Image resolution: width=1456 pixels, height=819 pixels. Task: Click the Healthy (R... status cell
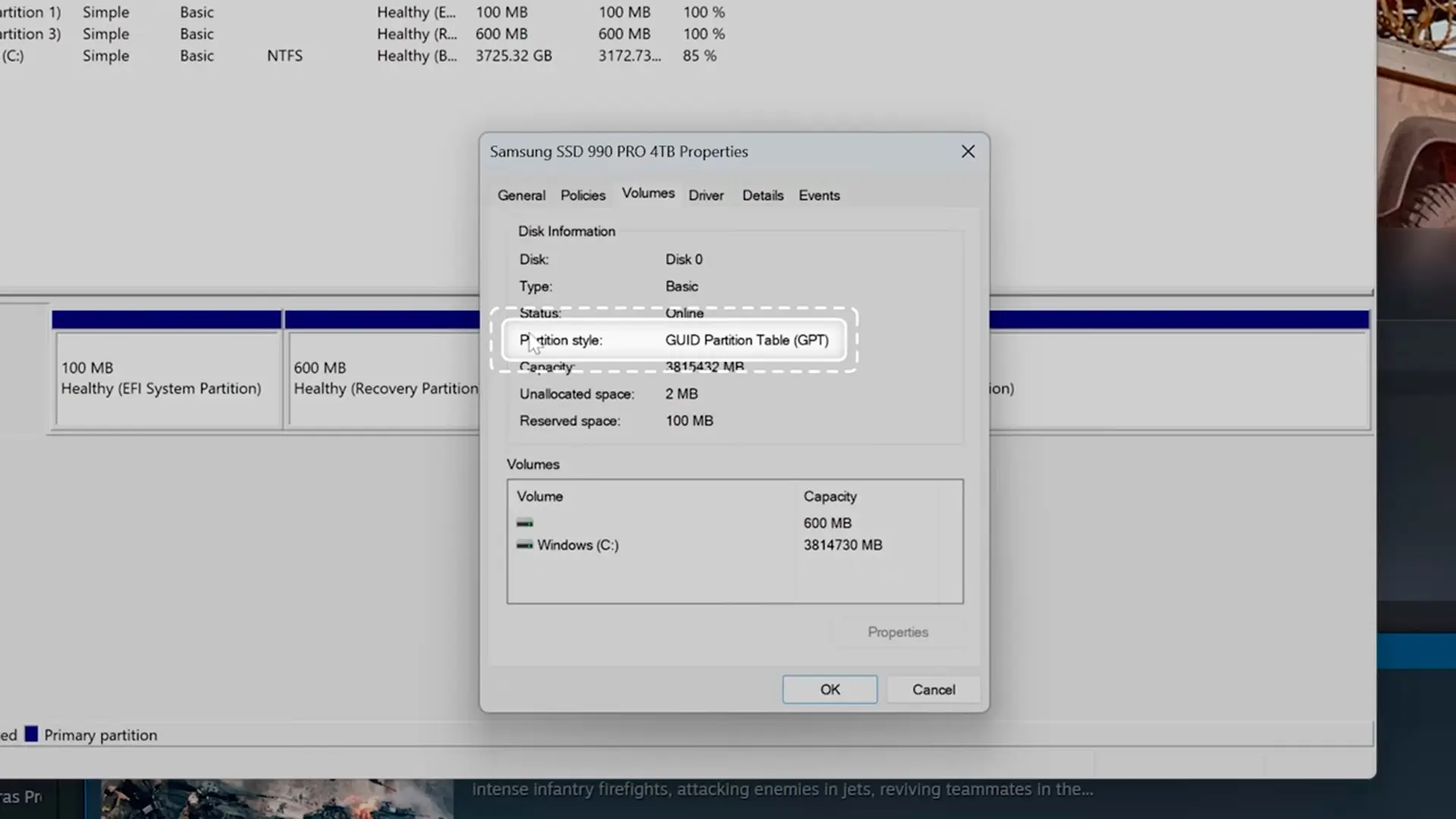point(416,34)
